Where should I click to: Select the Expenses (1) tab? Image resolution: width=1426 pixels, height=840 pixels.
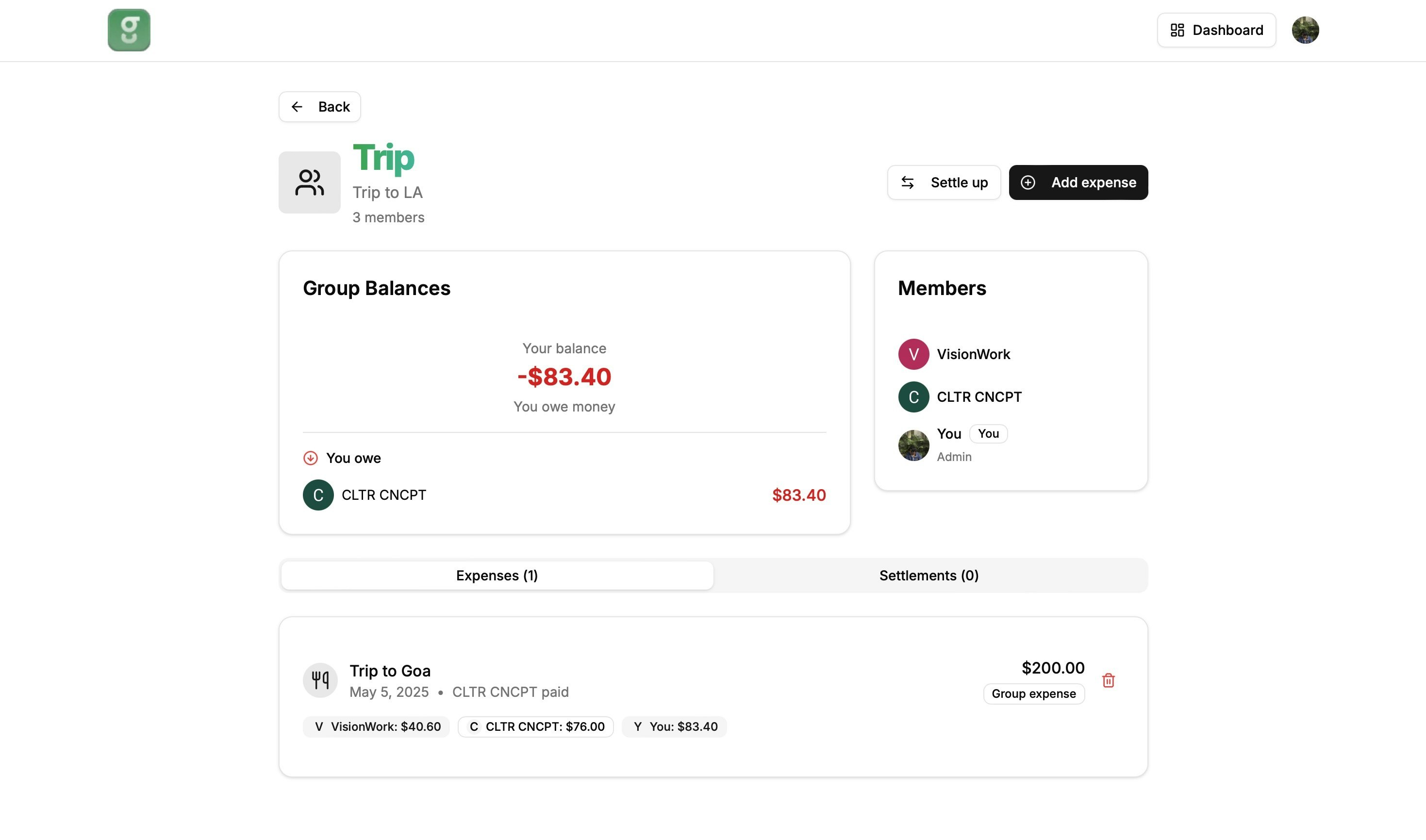pyautogui.click(x=497, y=576)
